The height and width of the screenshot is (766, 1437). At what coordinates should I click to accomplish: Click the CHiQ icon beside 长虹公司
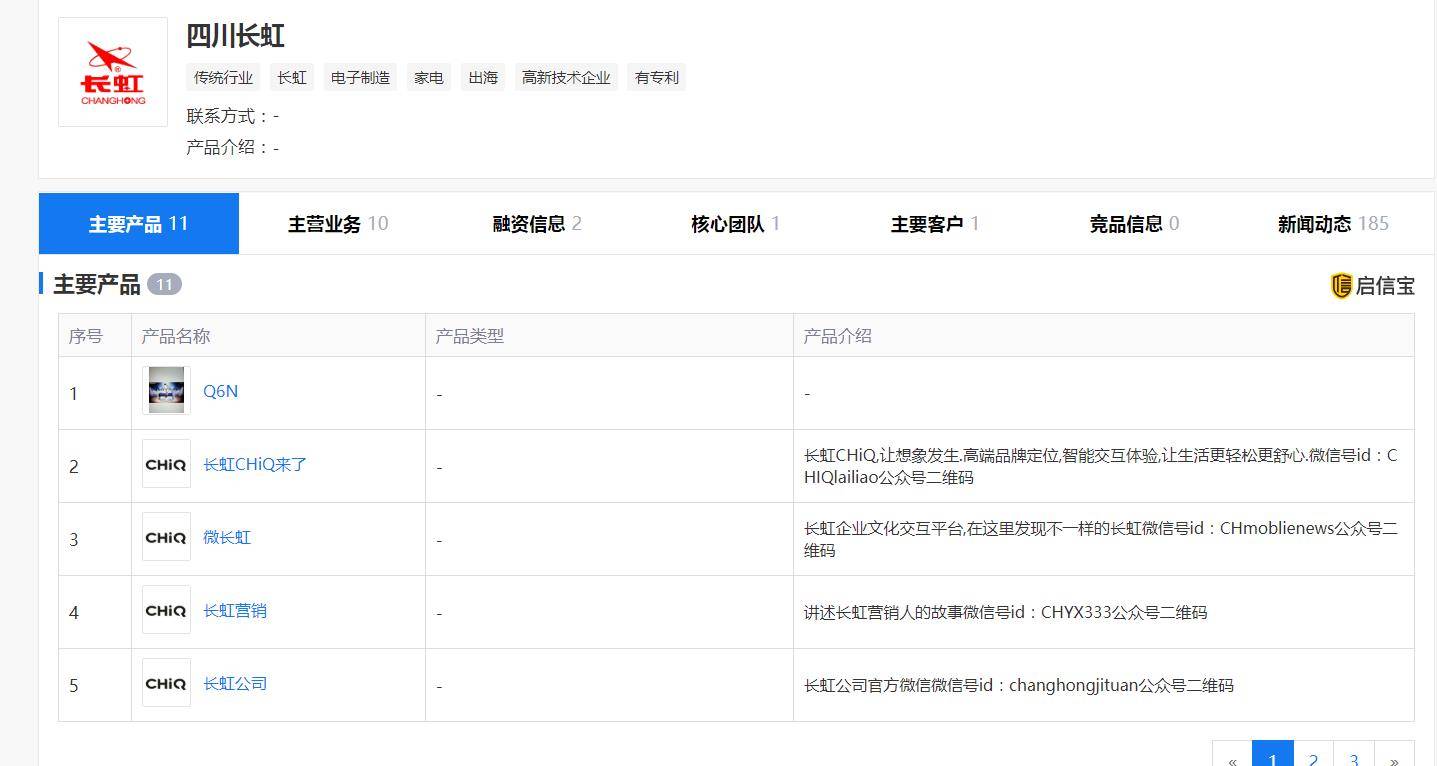point(165,683)
